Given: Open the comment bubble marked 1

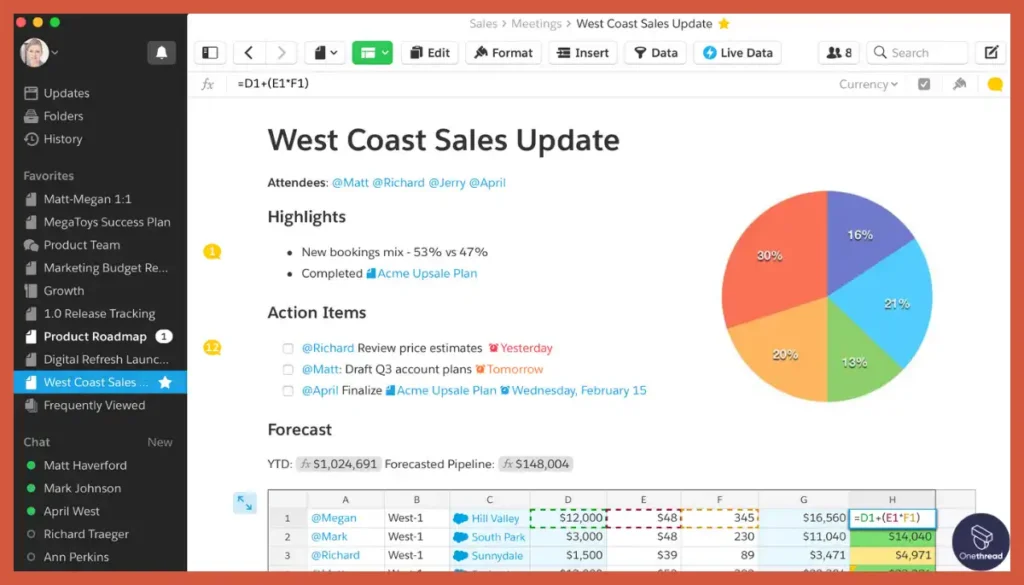Looking at the screenshot, I should (212, 251).
